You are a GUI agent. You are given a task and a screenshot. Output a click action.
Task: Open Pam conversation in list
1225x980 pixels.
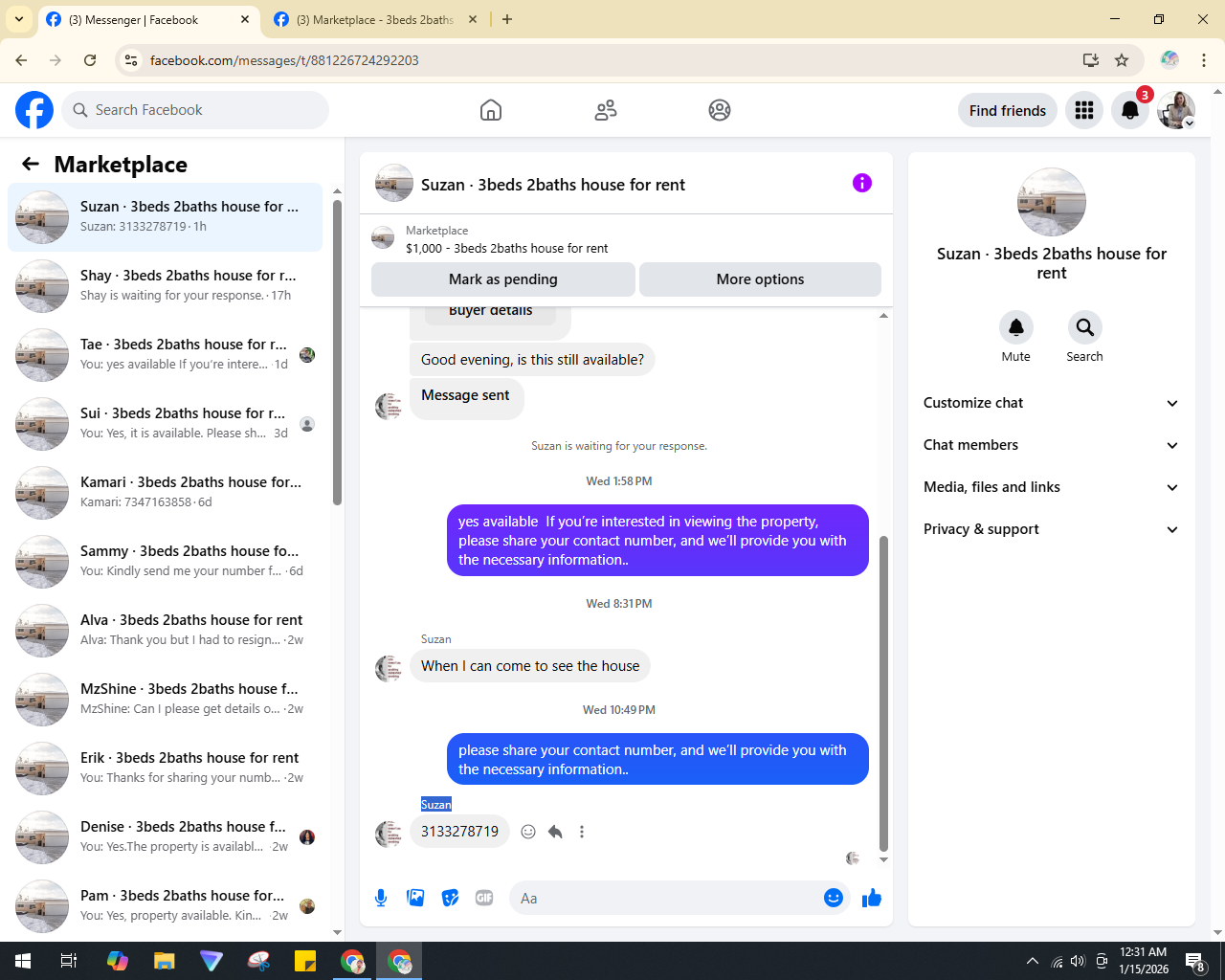click(x=165, y=906)
